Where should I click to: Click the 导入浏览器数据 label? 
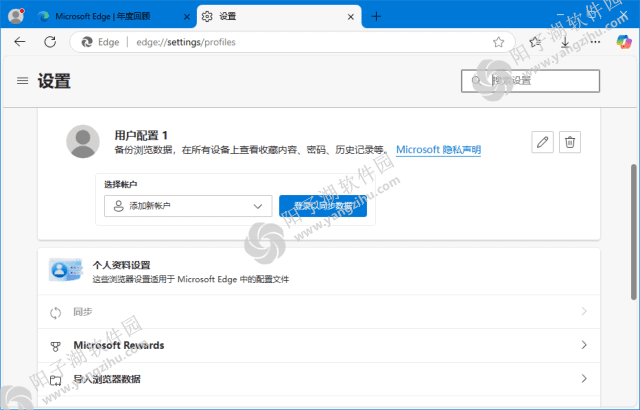(107, 379)
